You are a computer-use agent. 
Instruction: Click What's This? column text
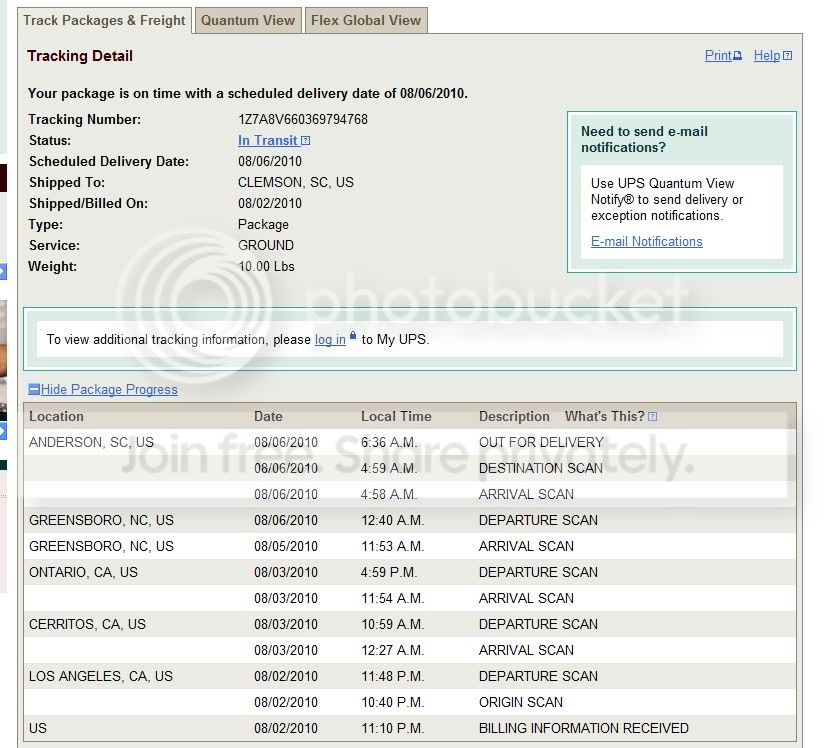(604, 416)
